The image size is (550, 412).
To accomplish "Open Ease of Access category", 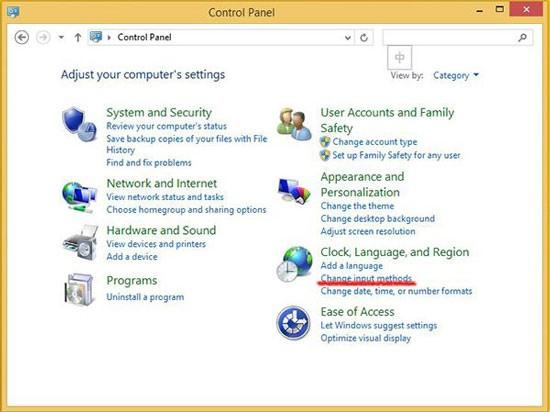I will [357, 312].
